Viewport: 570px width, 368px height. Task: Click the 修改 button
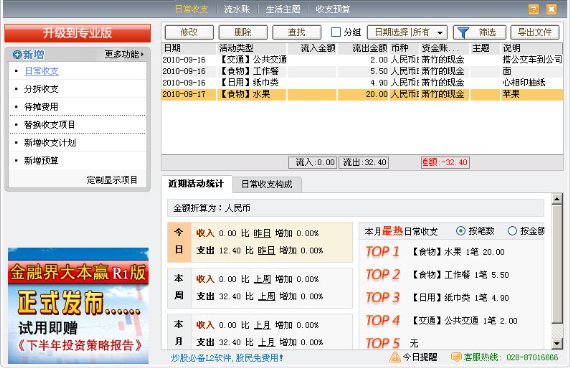(x=189, y=32)
